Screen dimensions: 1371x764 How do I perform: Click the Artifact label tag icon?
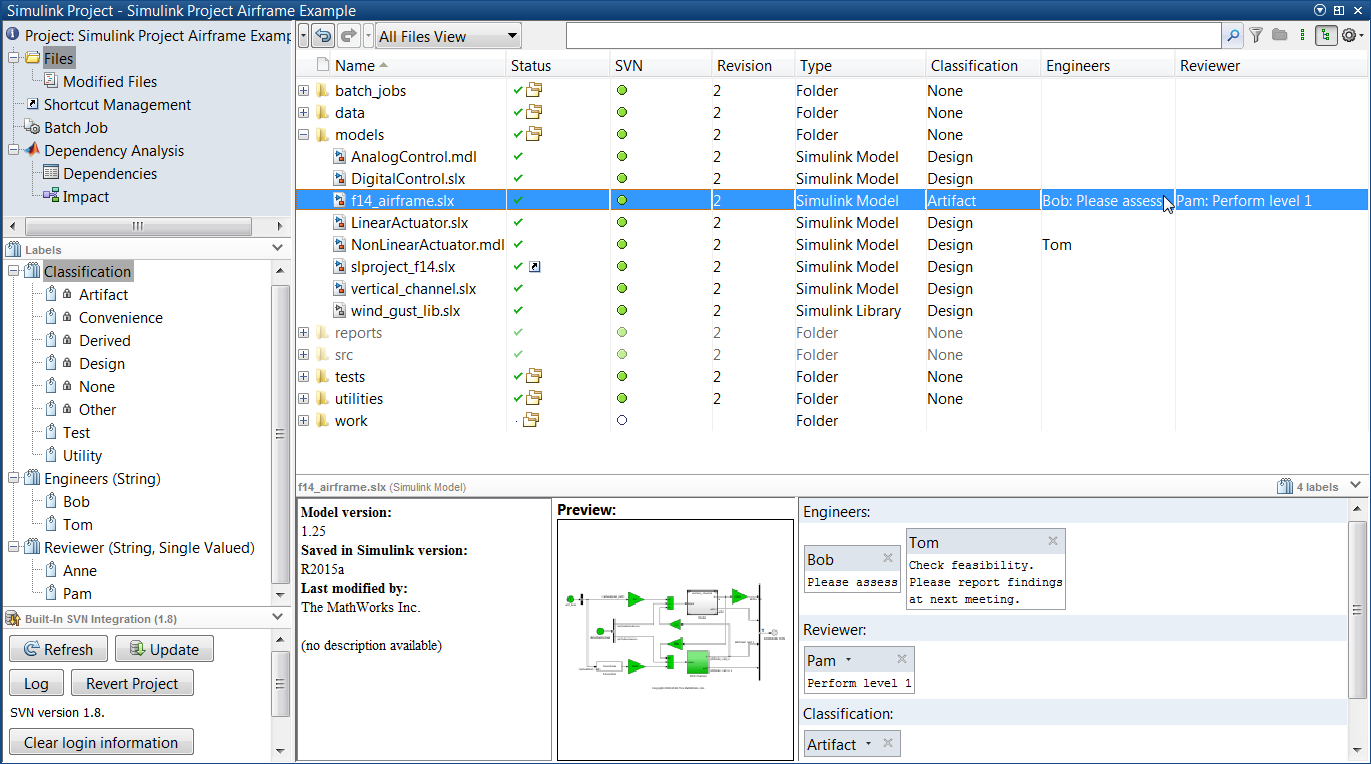pyautogui.click(x=51, y=294)
